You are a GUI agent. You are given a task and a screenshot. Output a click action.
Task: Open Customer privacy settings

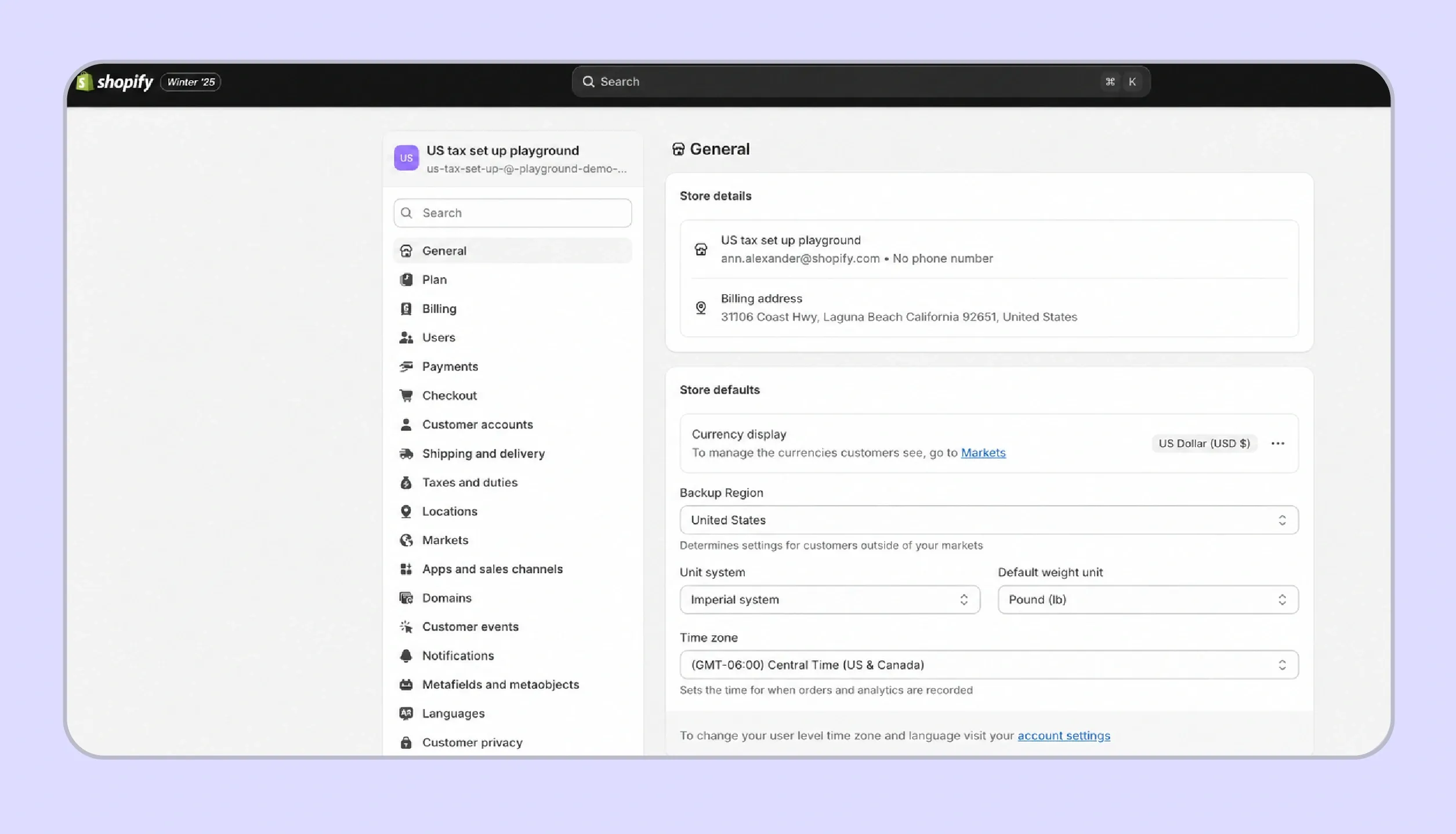pyautogui.click(x=512, y=742)
